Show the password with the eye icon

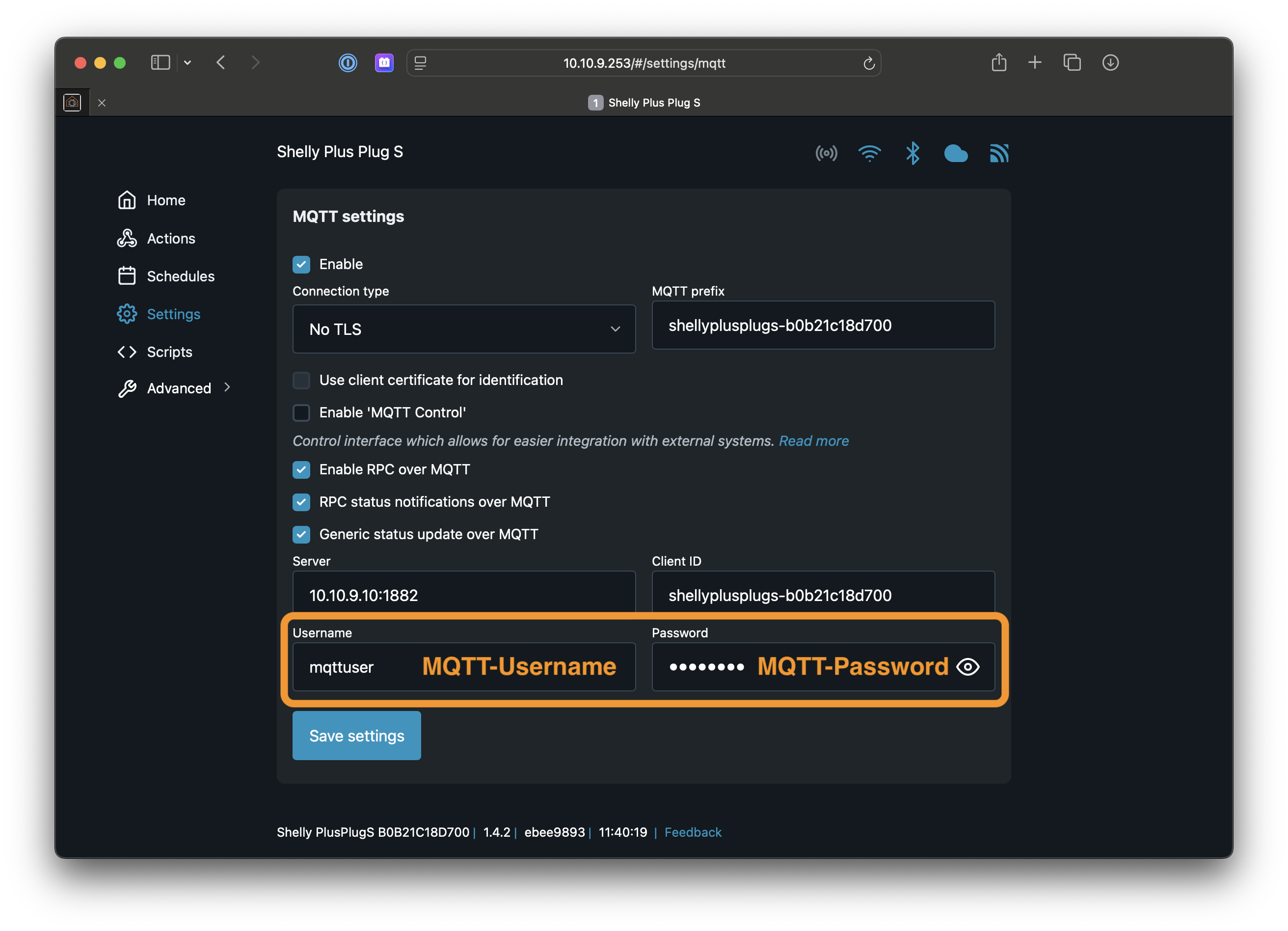pyautogui.click(x=967, y=667)
